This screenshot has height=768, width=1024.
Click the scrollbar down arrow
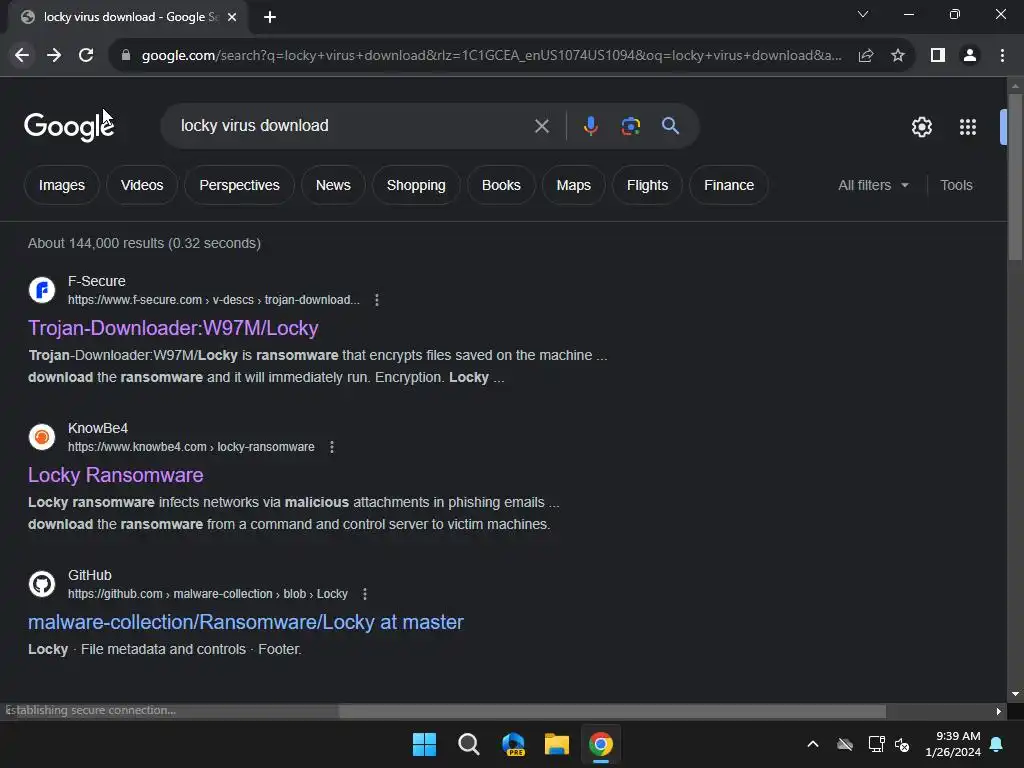1015,694
